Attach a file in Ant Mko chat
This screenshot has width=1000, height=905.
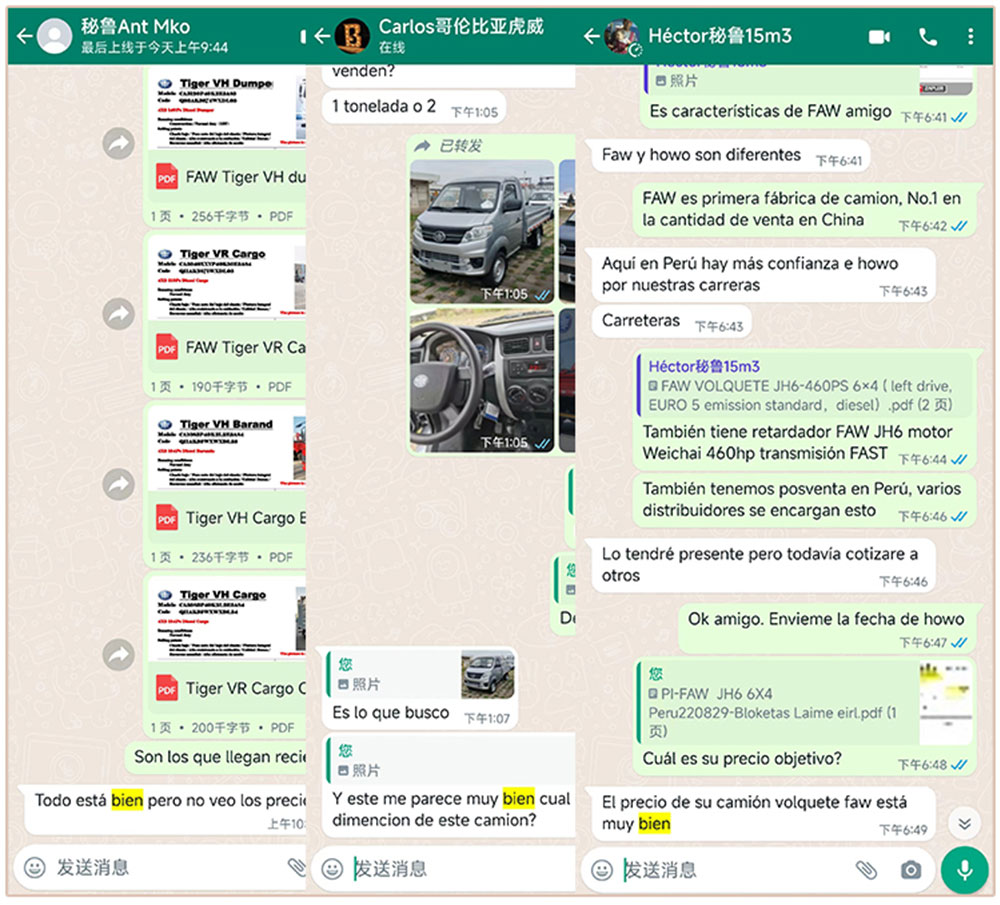coord(297,867)
